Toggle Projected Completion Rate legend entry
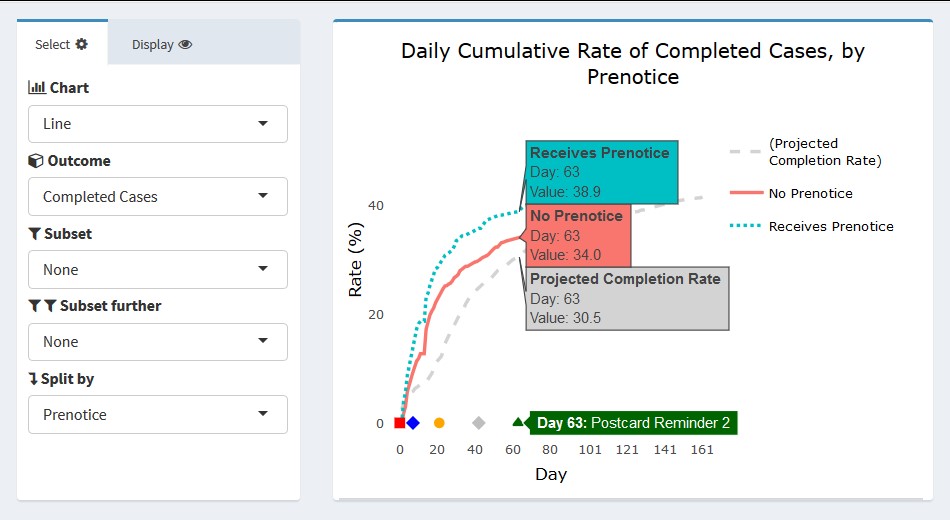Screen dimensions: 950x520 pos(824,152)
